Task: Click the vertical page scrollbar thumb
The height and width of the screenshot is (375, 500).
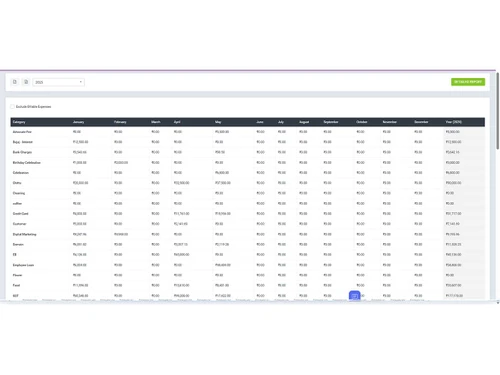Action: (498, 111)
